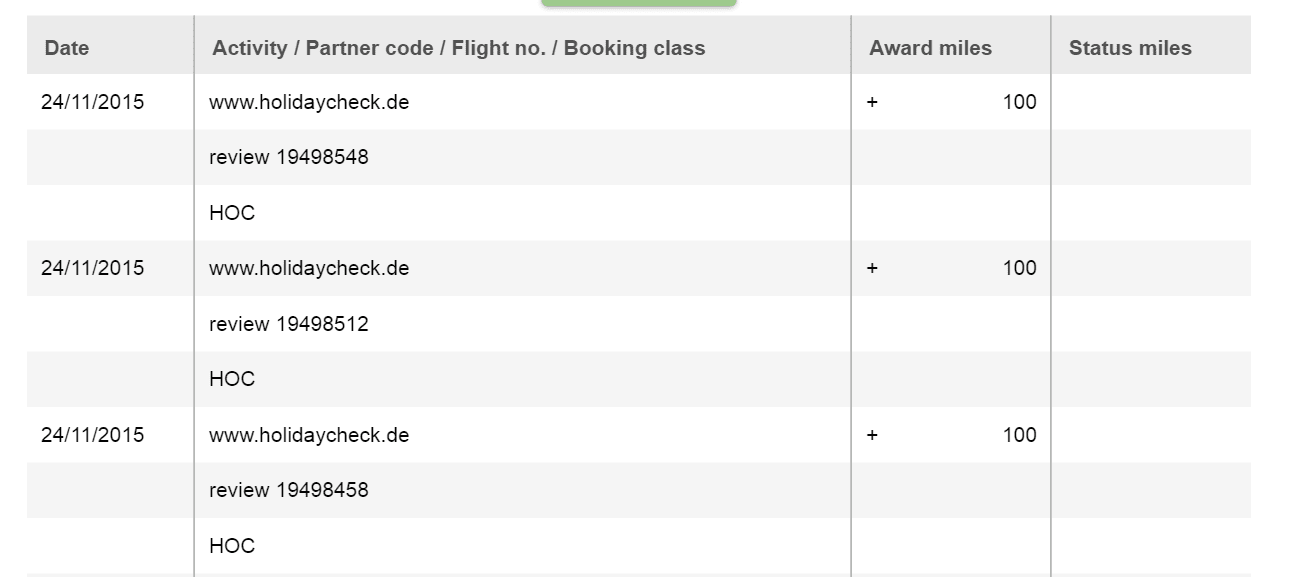Click the second 24/11/2015 date cell
1289x577 pixels.
point(92,268)
